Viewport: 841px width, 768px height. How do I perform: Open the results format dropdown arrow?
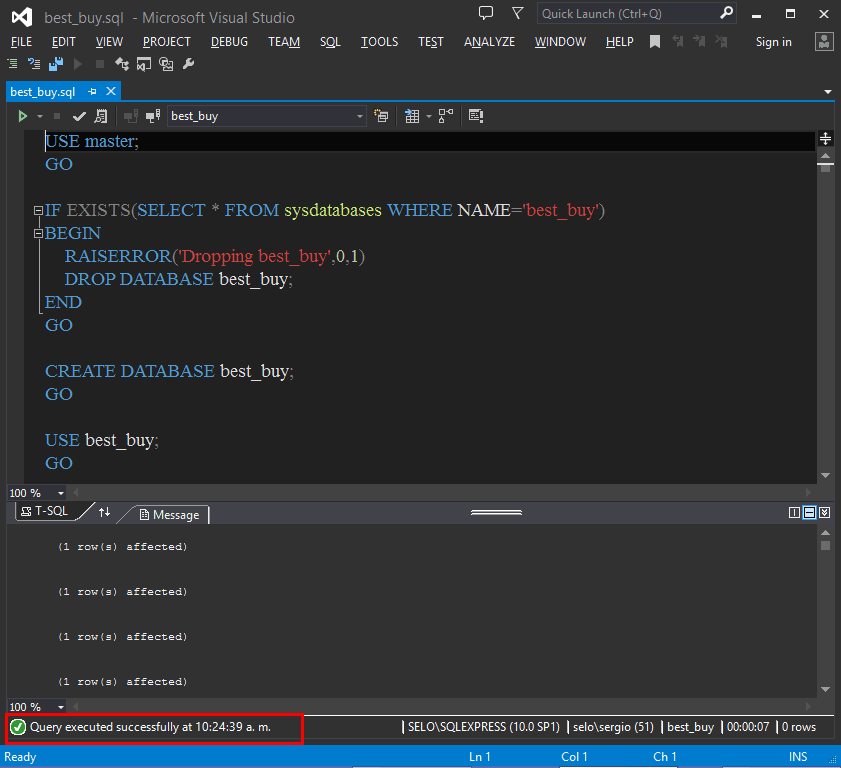pos(429,116)
